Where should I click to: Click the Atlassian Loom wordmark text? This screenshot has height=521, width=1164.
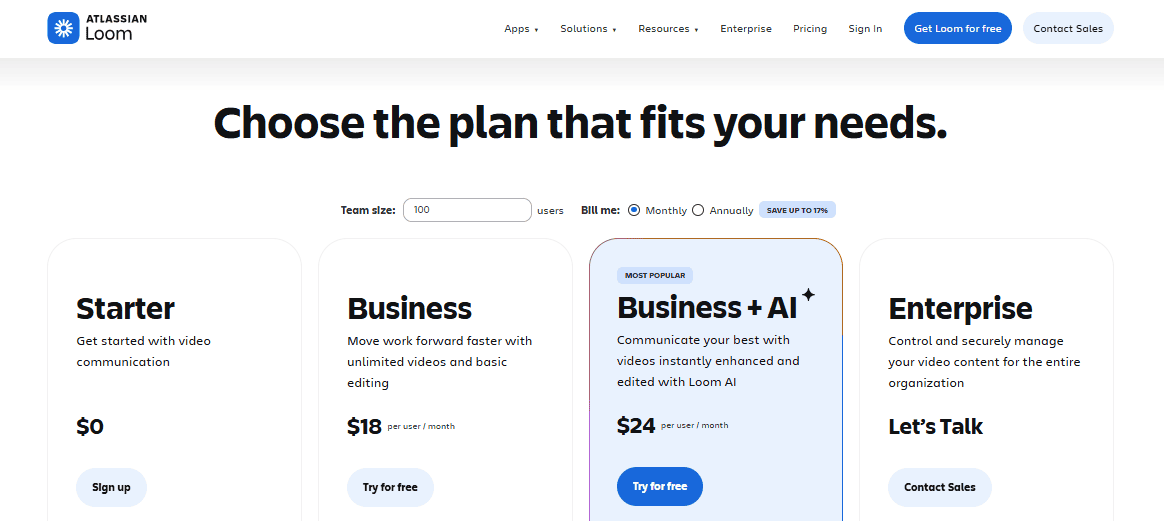116,28
